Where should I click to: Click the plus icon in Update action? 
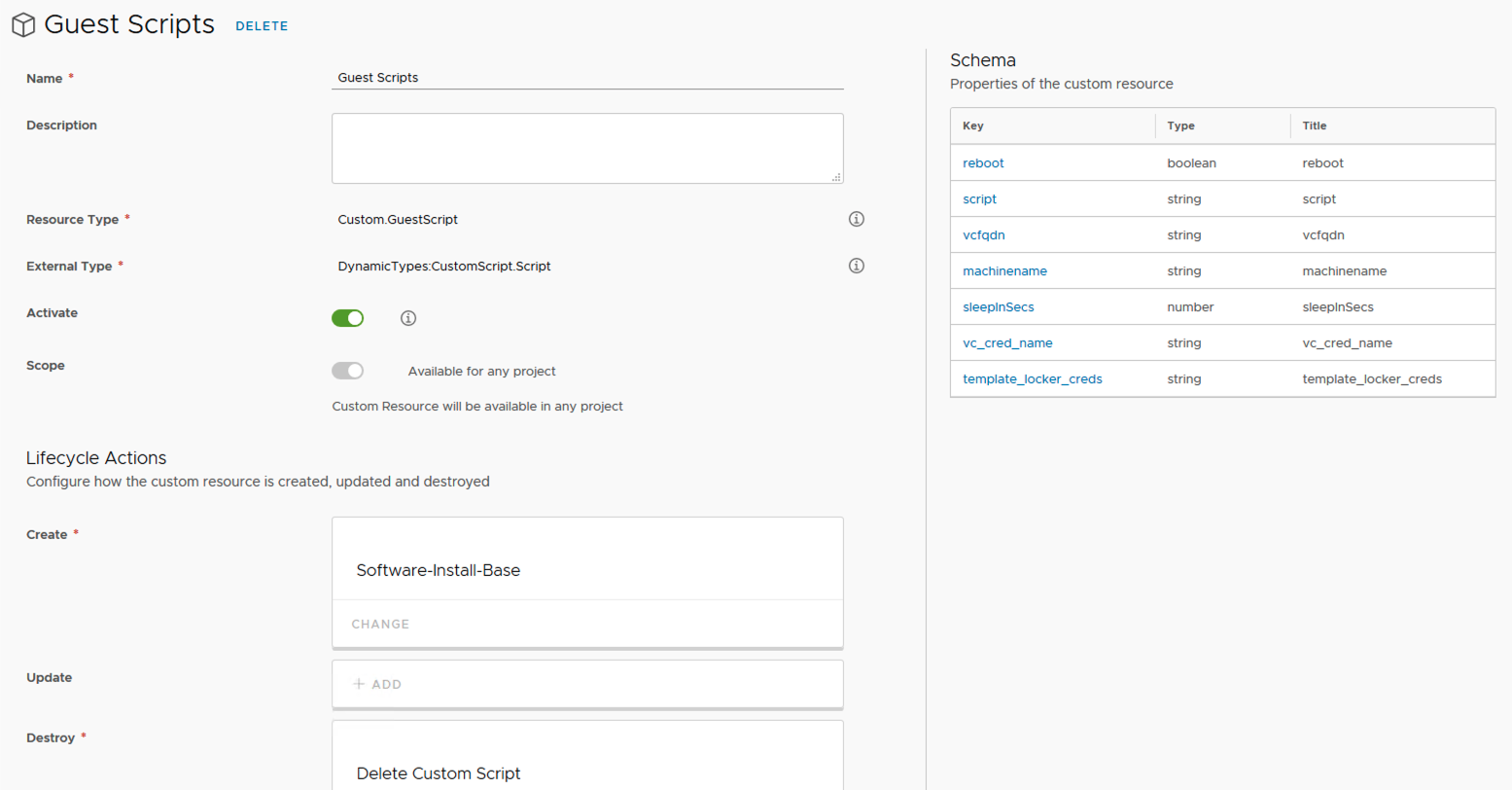click(359, 684)
